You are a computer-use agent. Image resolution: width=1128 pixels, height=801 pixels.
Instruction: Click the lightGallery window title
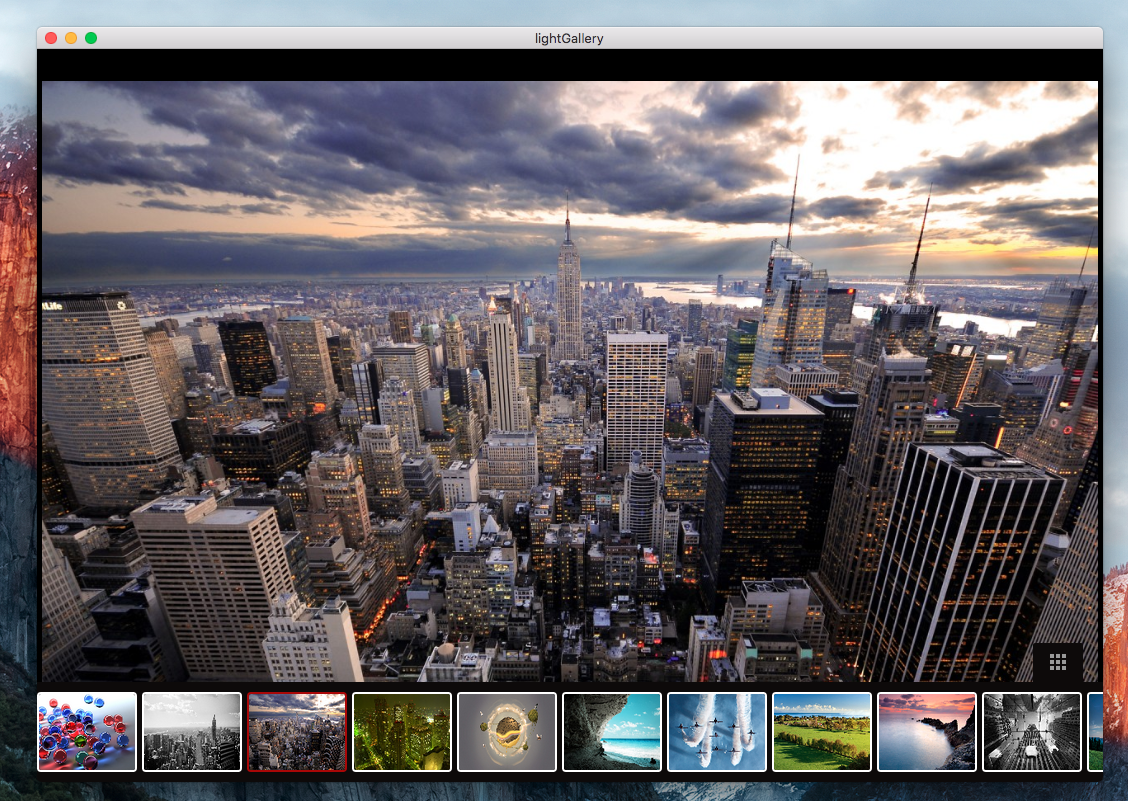coord(569,38)
